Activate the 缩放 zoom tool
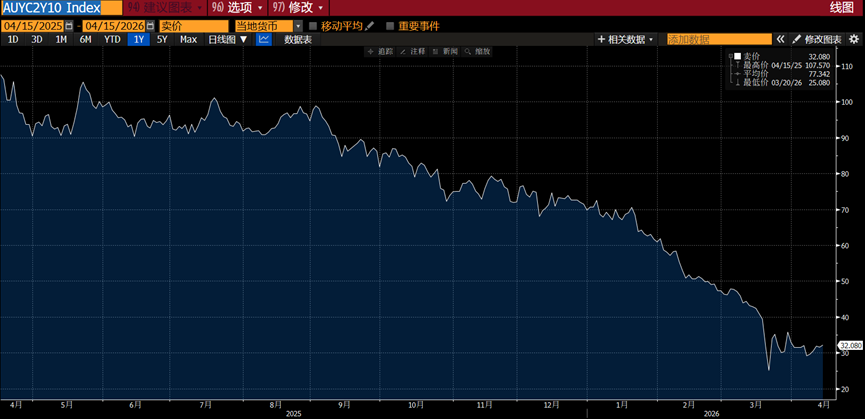865x419 pixels. point(478,51)
